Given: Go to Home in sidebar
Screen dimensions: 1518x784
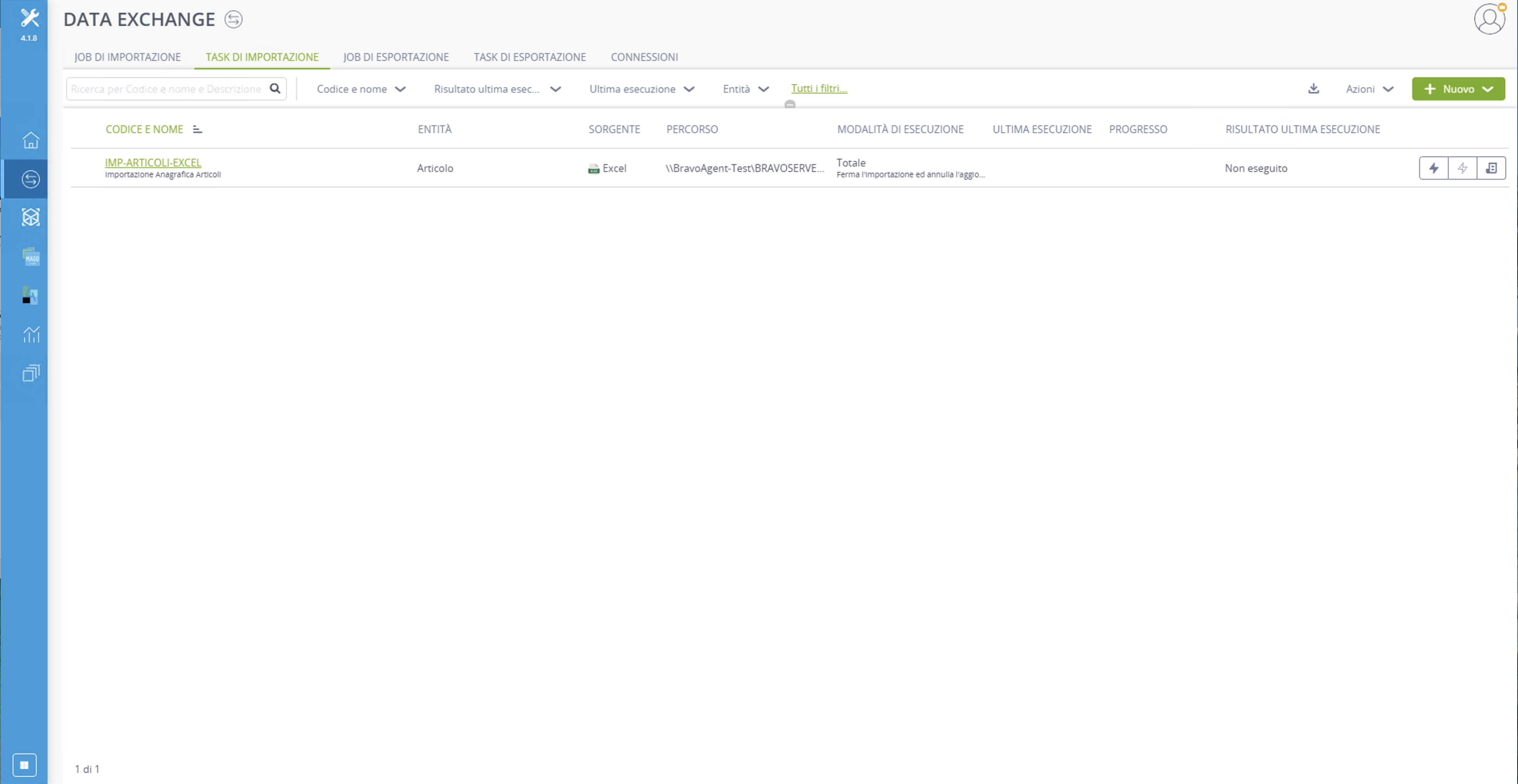Looking at the screenshot, I should [x=31, y=140].
